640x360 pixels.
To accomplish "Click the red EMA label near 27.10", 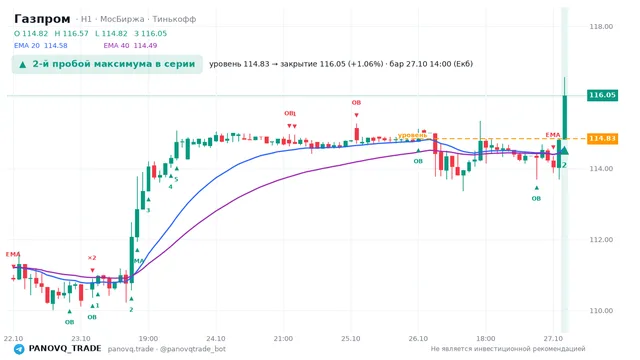I will (553, 135).
